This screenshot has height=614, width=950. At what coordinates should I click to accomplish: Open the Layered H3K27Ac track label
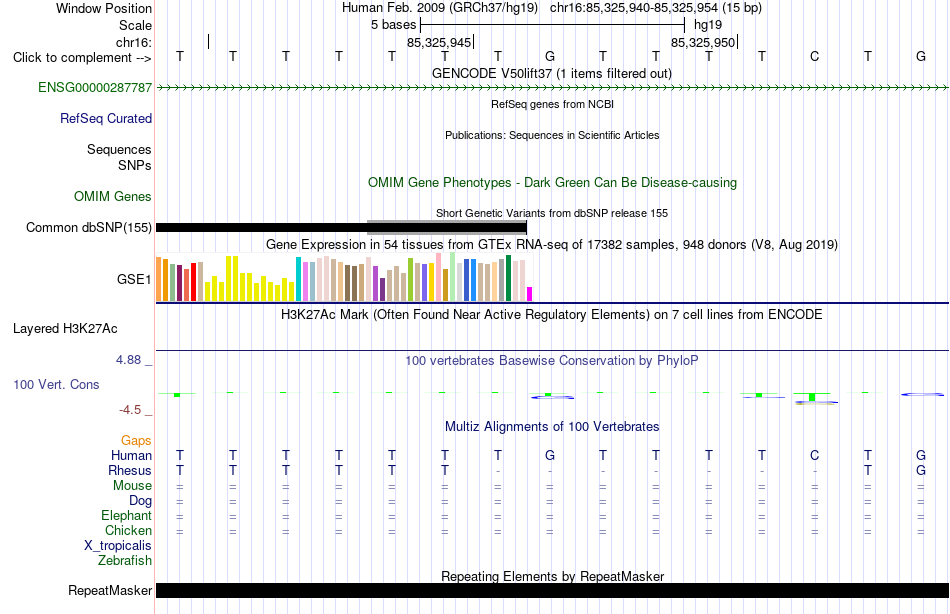coord(65,329)
